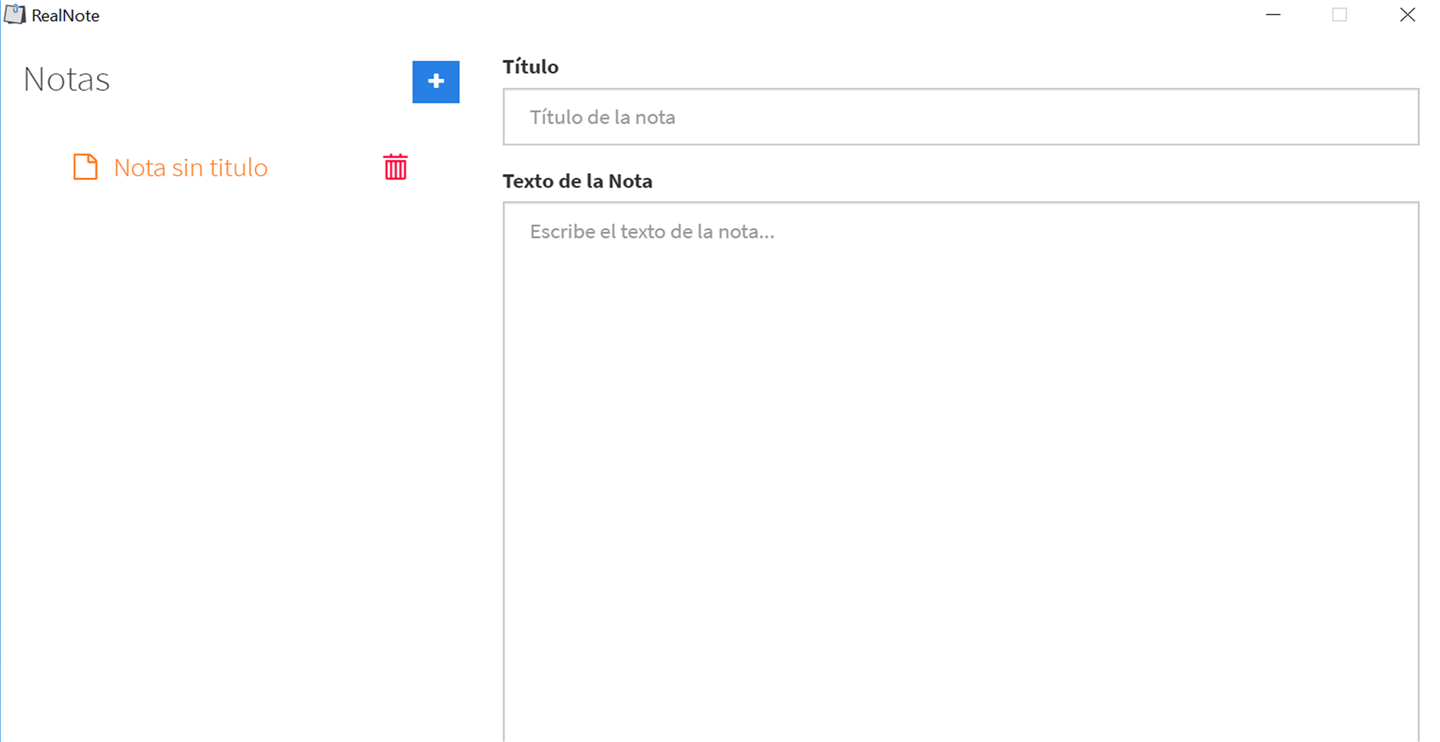The image size is (1440, 742).
Task: Click the RealNote app icon in title bar
Action: click(x=15, y=15)
